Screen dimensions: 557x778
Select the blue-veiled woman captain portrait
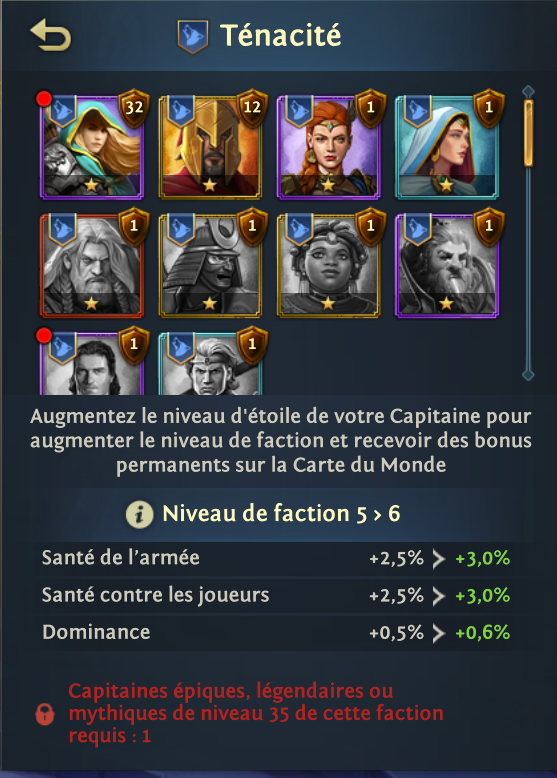[446, 148]
